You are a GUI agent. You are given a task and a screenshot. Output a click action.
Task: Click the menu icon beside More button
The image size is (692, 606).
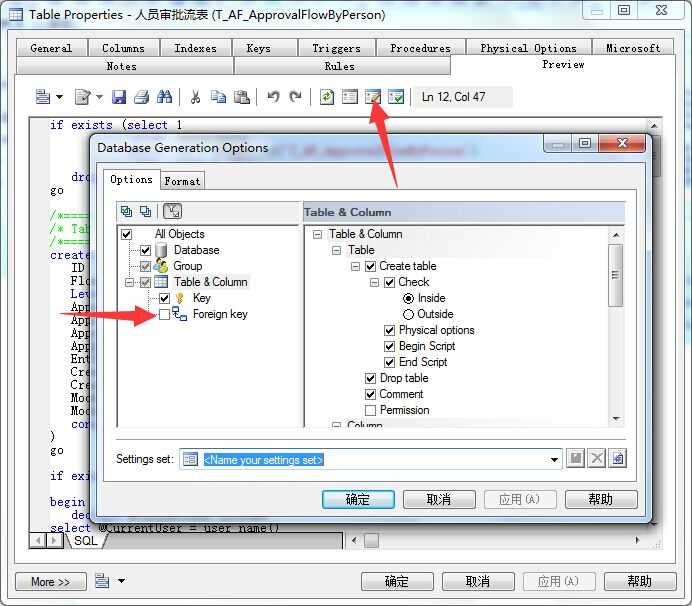102,581
